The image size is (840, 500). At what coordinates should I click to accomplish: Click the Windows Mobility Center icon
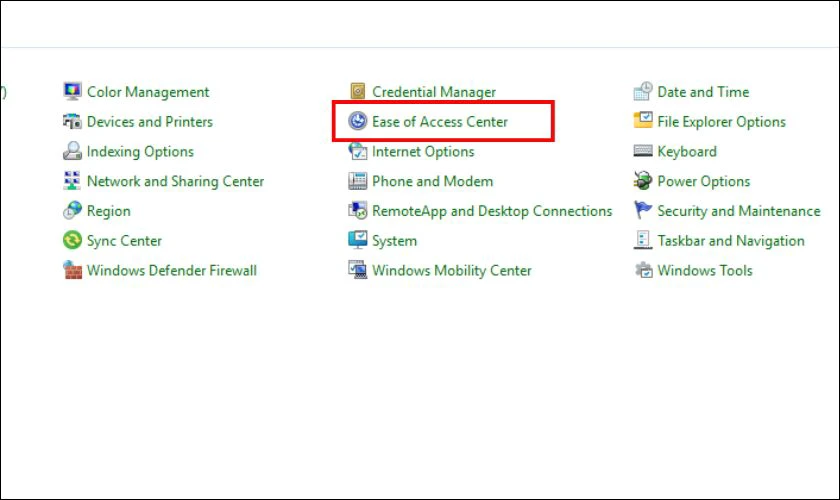tap(358, 270)
